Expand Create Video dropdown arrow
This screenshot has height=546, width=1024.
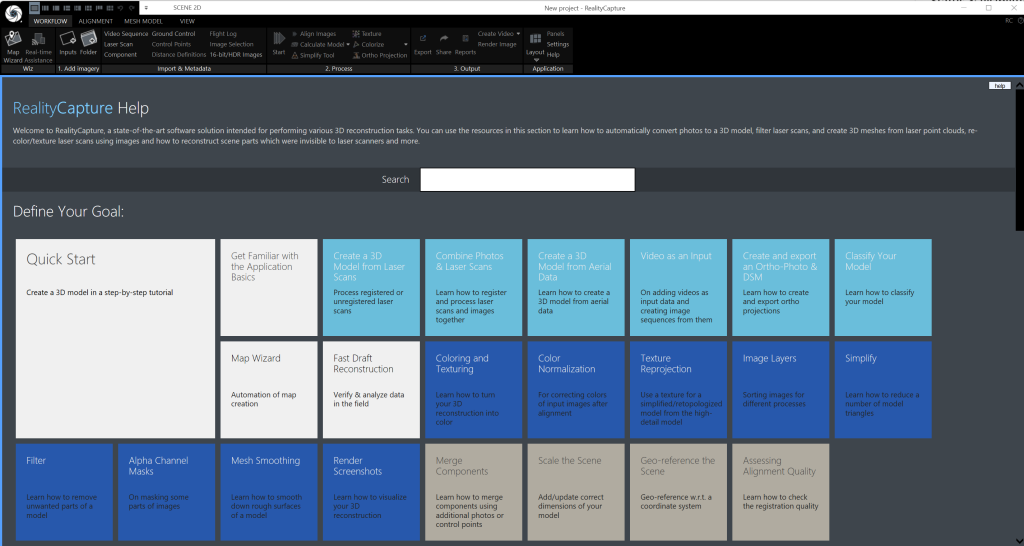click(x=519, y=34)
